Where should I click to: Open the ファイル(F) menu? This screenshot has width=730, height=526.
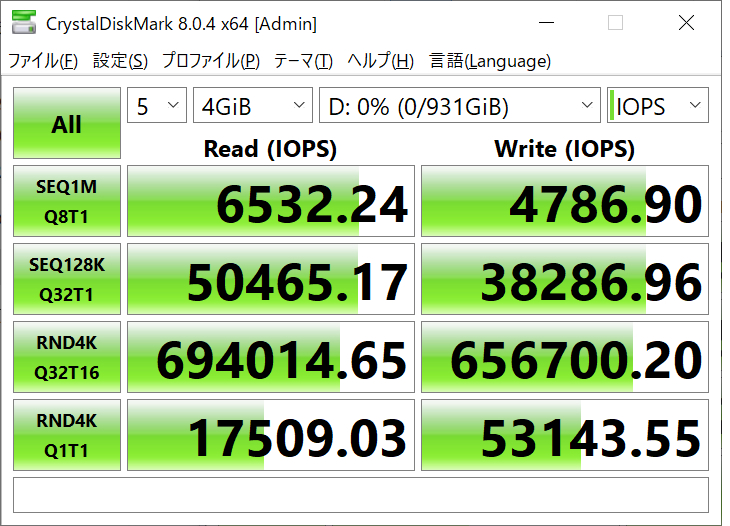click(43, 61)
